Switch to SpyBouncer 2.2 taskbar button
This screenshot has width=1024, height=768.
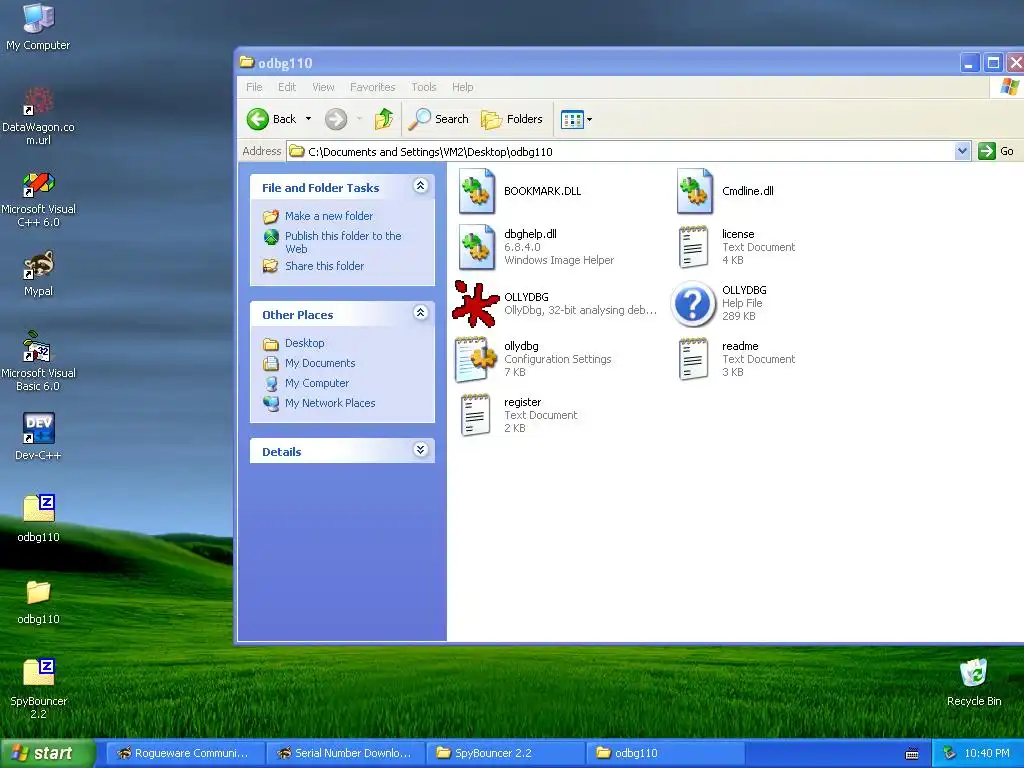(505, 753)
